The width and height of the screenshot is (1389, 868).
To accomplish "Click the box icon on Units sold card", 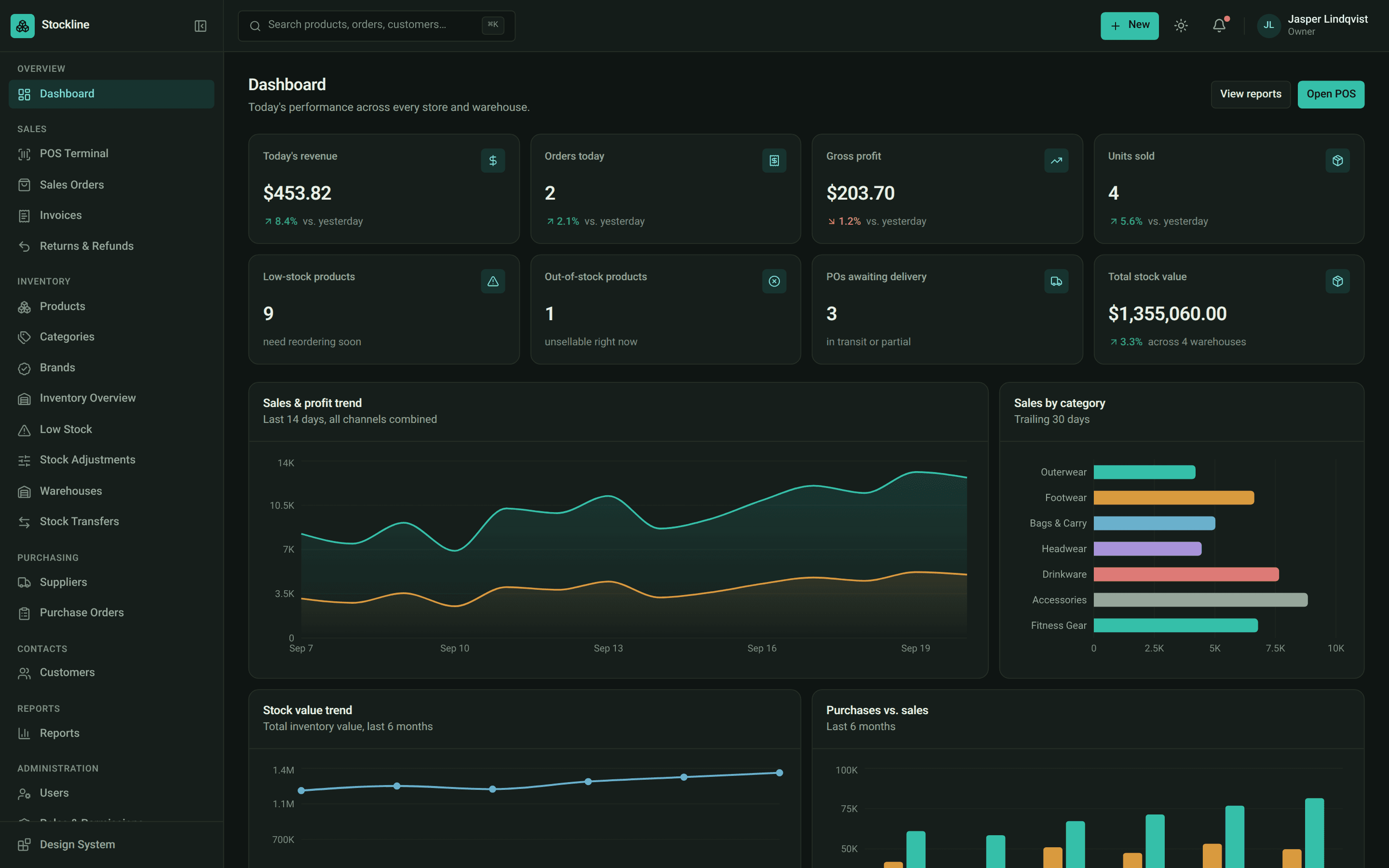I will 1337,161.
